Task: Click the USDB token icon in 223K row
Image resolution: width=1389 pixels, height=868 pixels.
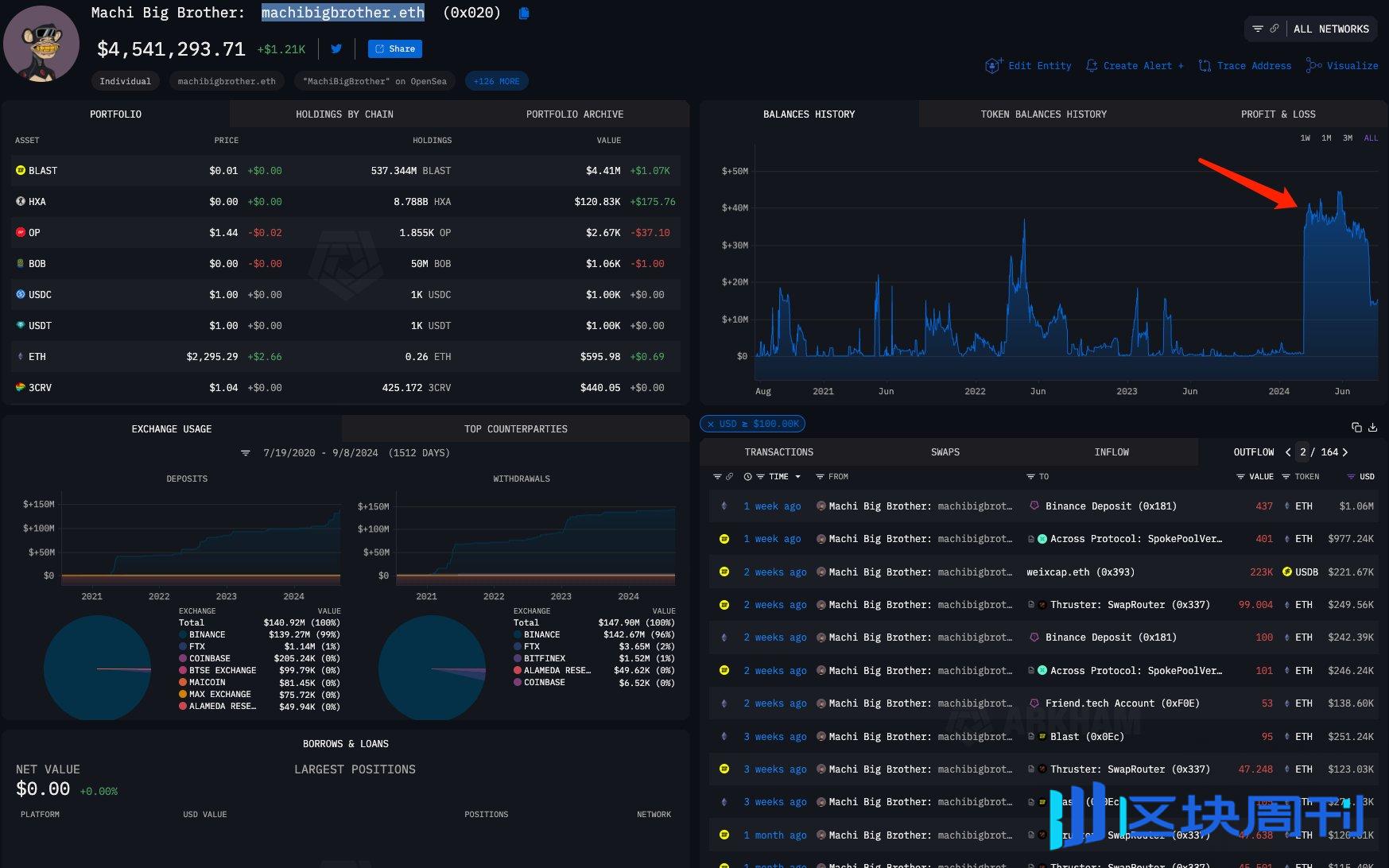Action: point(1287,572)
